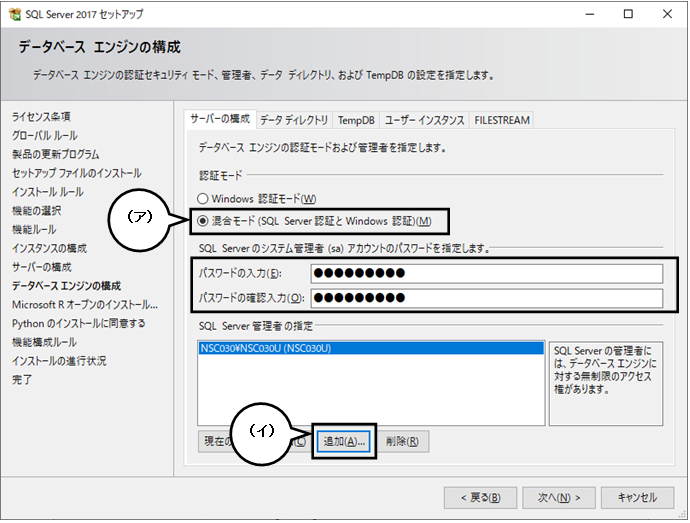Select 混合モード radio button
690x523 pixels.
202,221
